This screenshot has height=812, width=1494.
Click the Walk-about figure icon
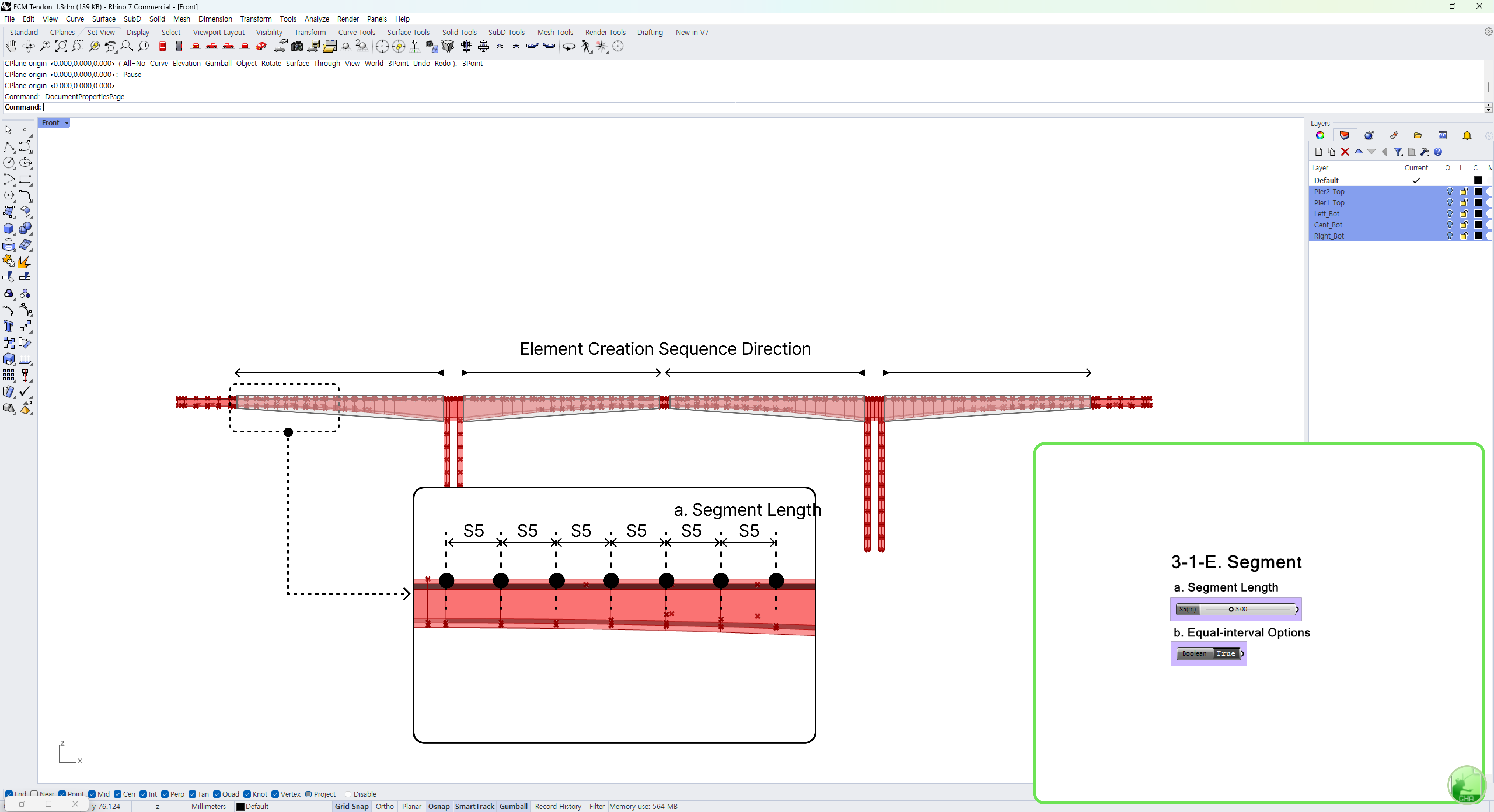(586, 46)
